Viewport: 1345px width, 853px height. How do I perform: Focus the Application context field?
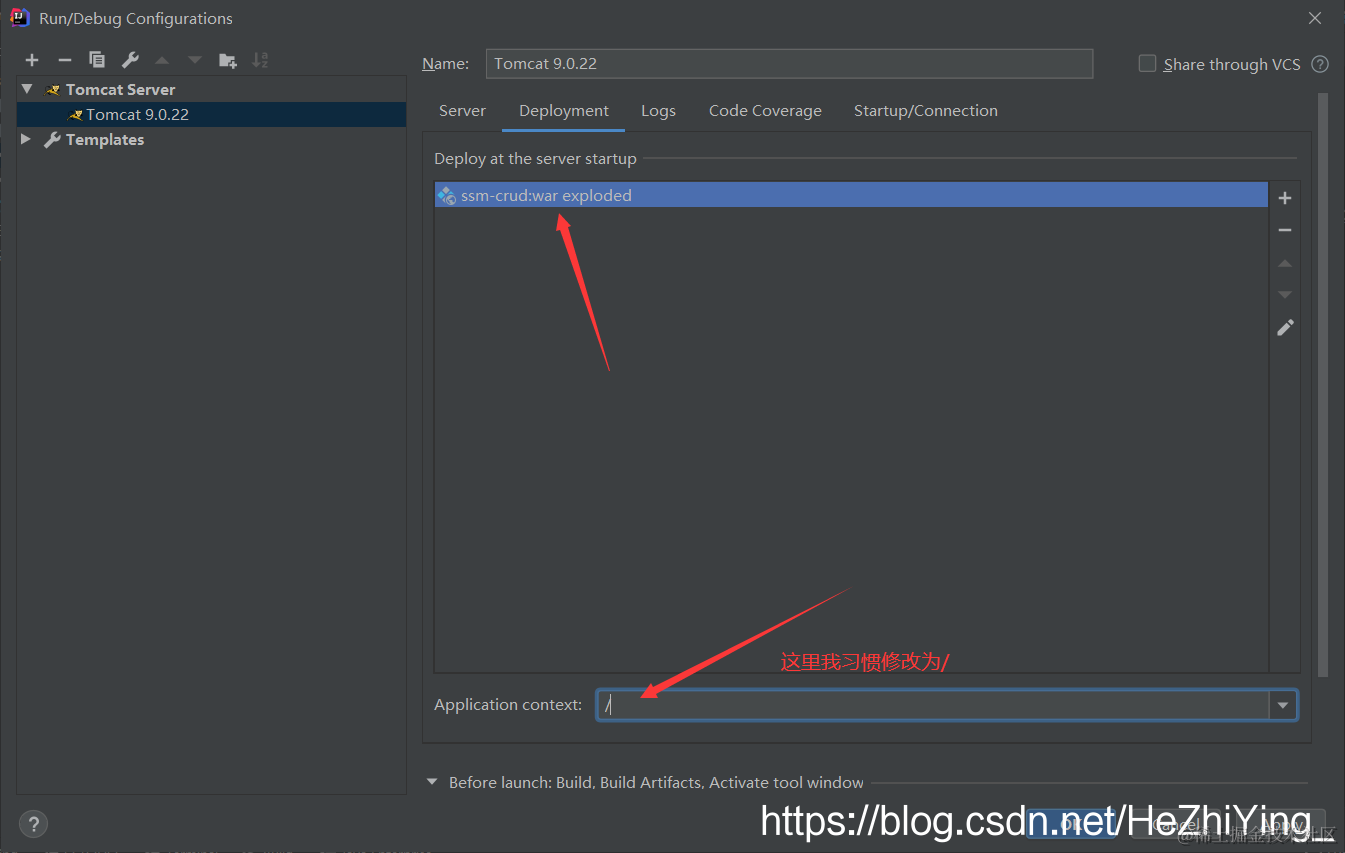point(933,705)
